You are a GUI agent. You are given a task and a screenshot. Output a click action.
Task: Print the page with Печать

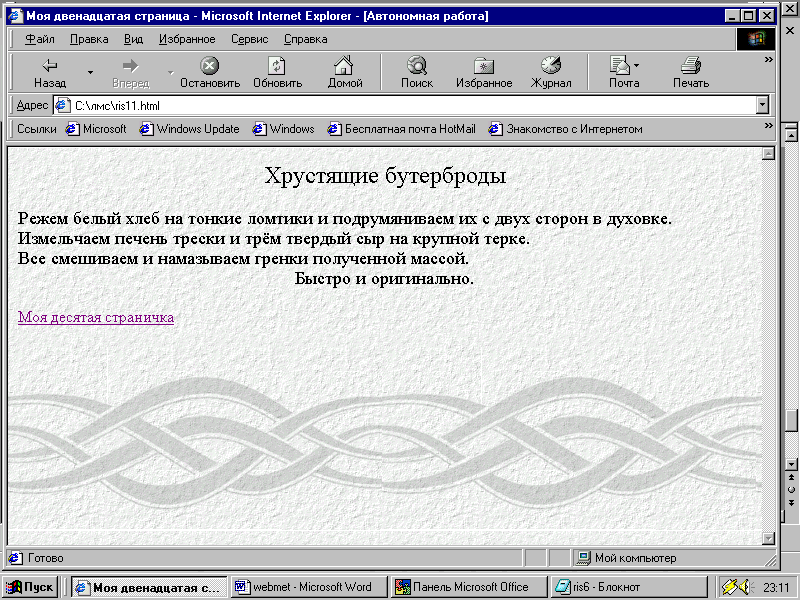(691, 72)
